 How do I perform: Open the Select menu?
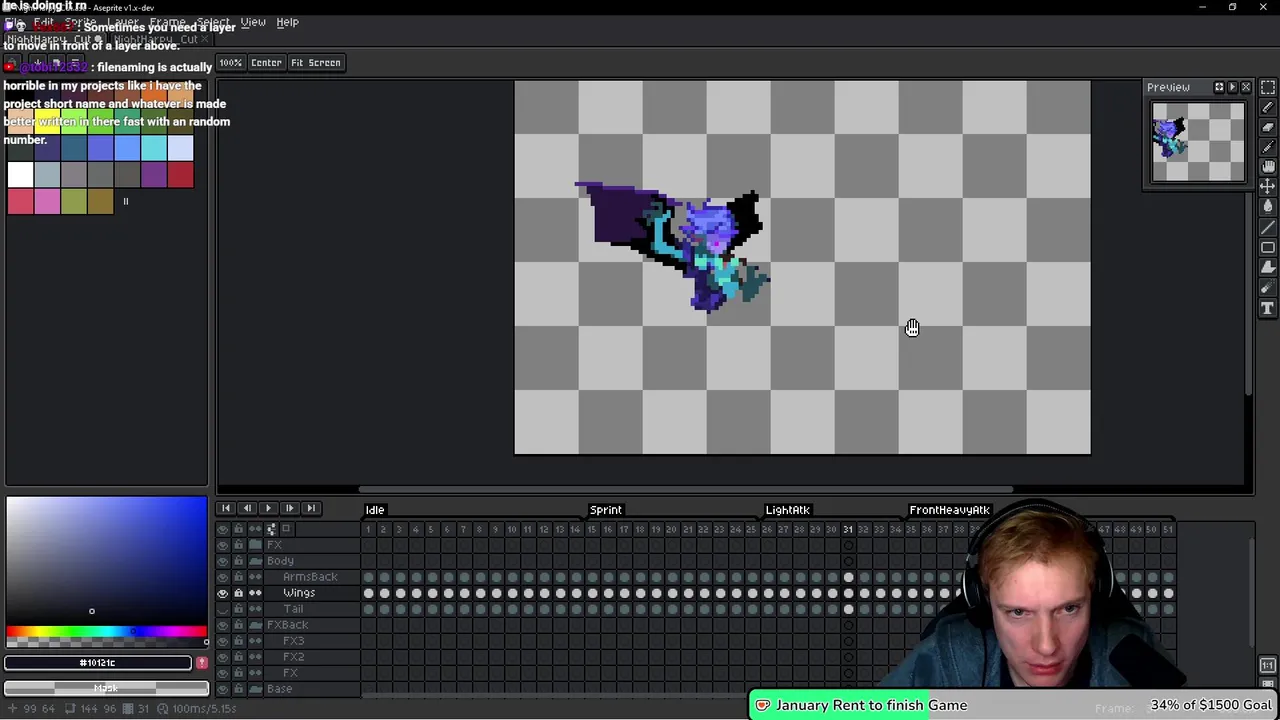tap(212, 22)
